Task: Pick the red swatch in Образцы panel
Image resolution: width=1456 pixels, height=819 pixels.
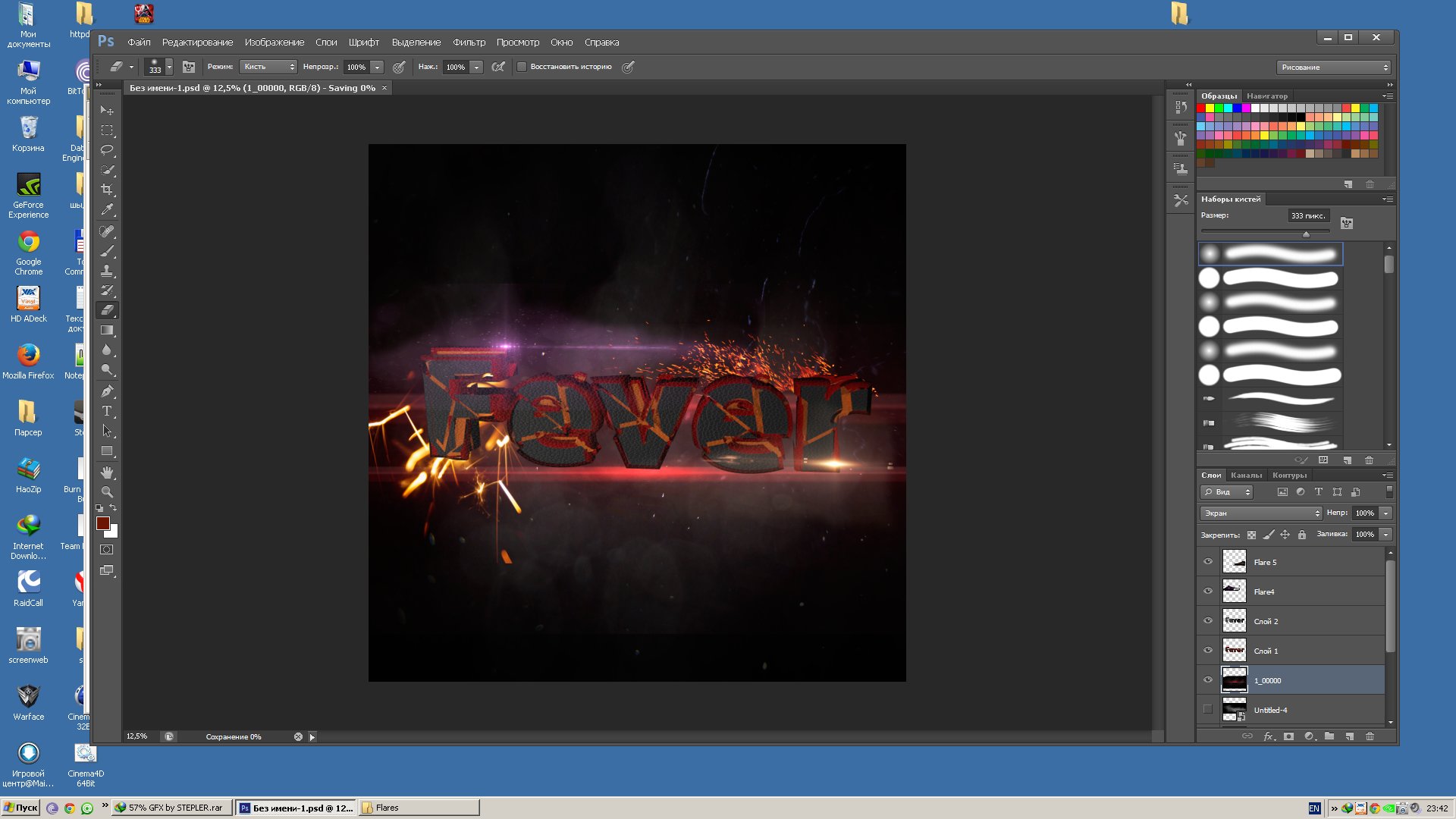Action: click(1200, 108)
